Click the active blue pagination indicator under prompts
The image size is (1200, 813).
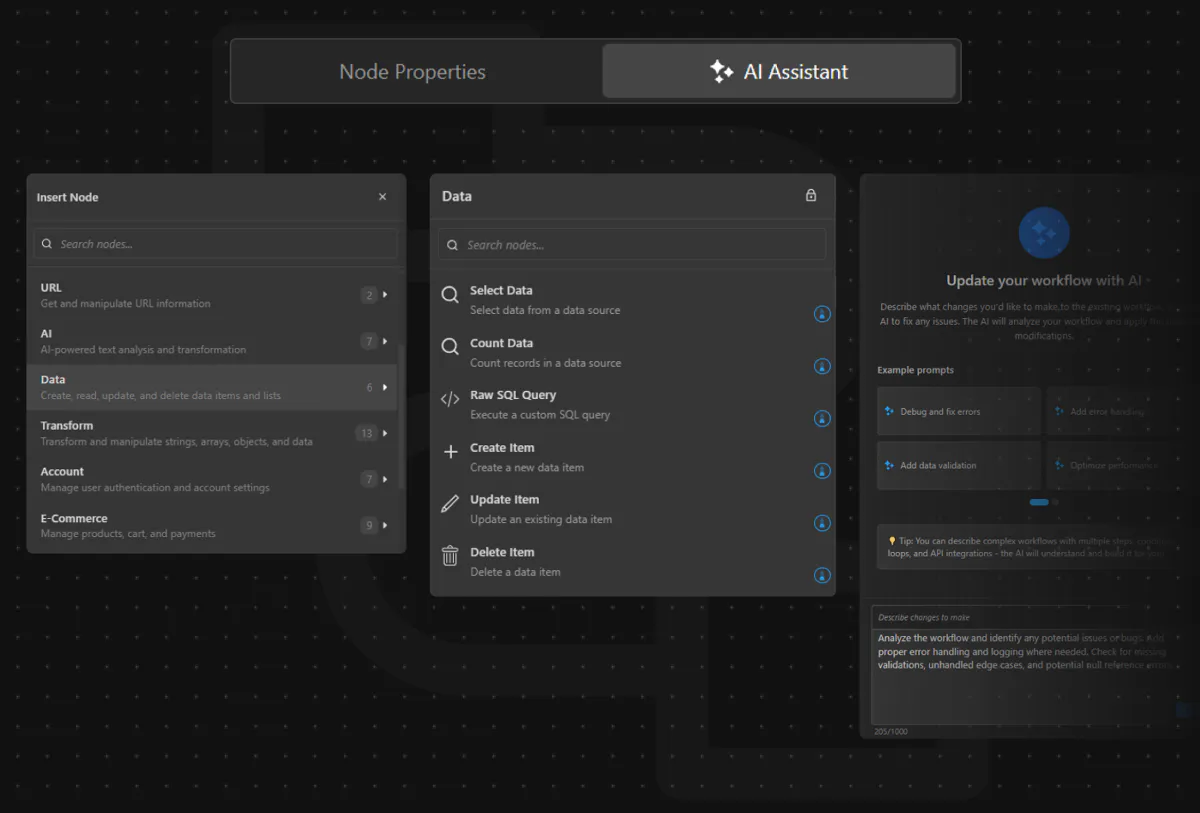pyautogui.click(x=1039, y=502)
